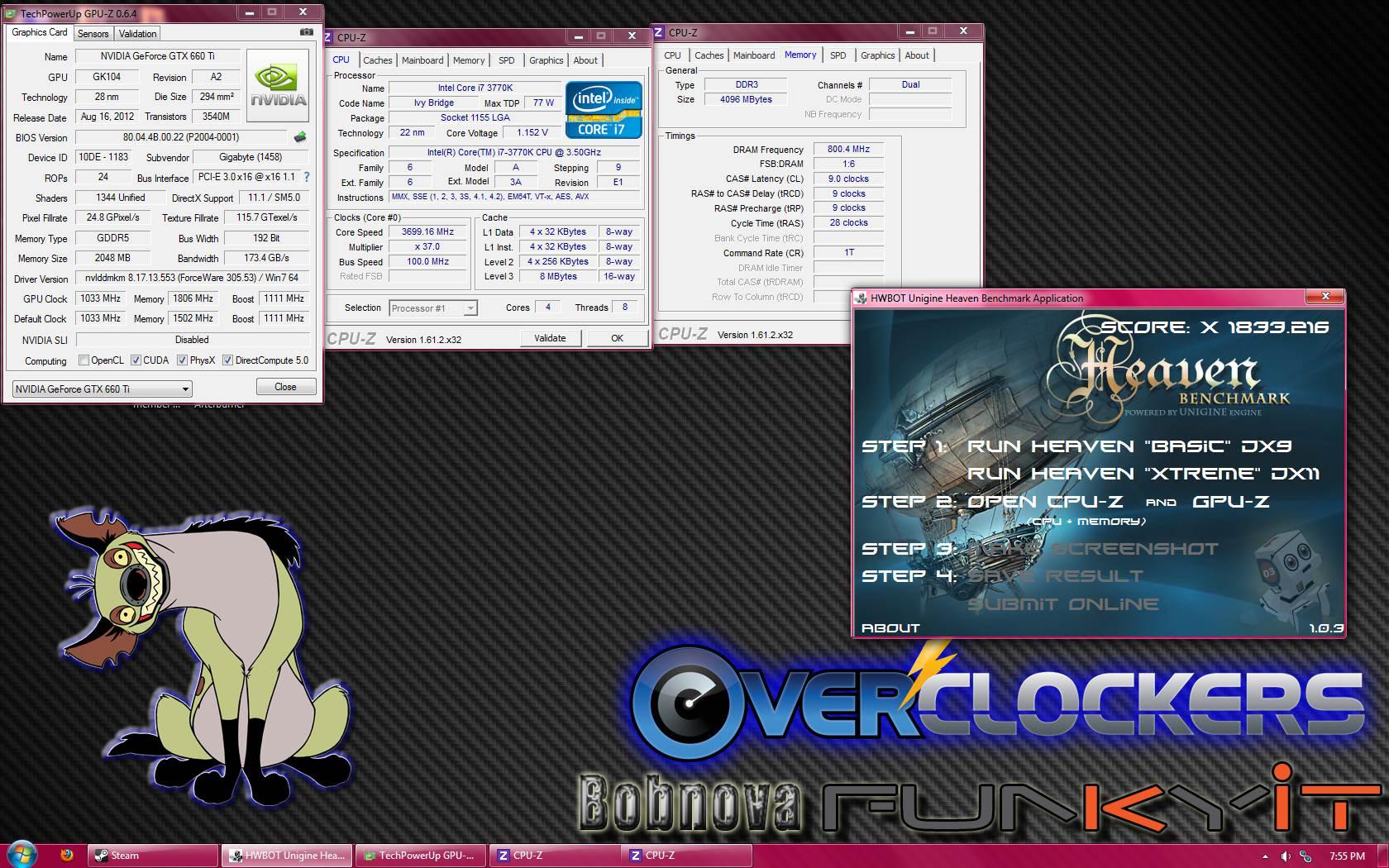Click RUN HEAVEN "XTREME" DX11
1389x868 pixels.
pyautogui.click(x=1143, y=474)
